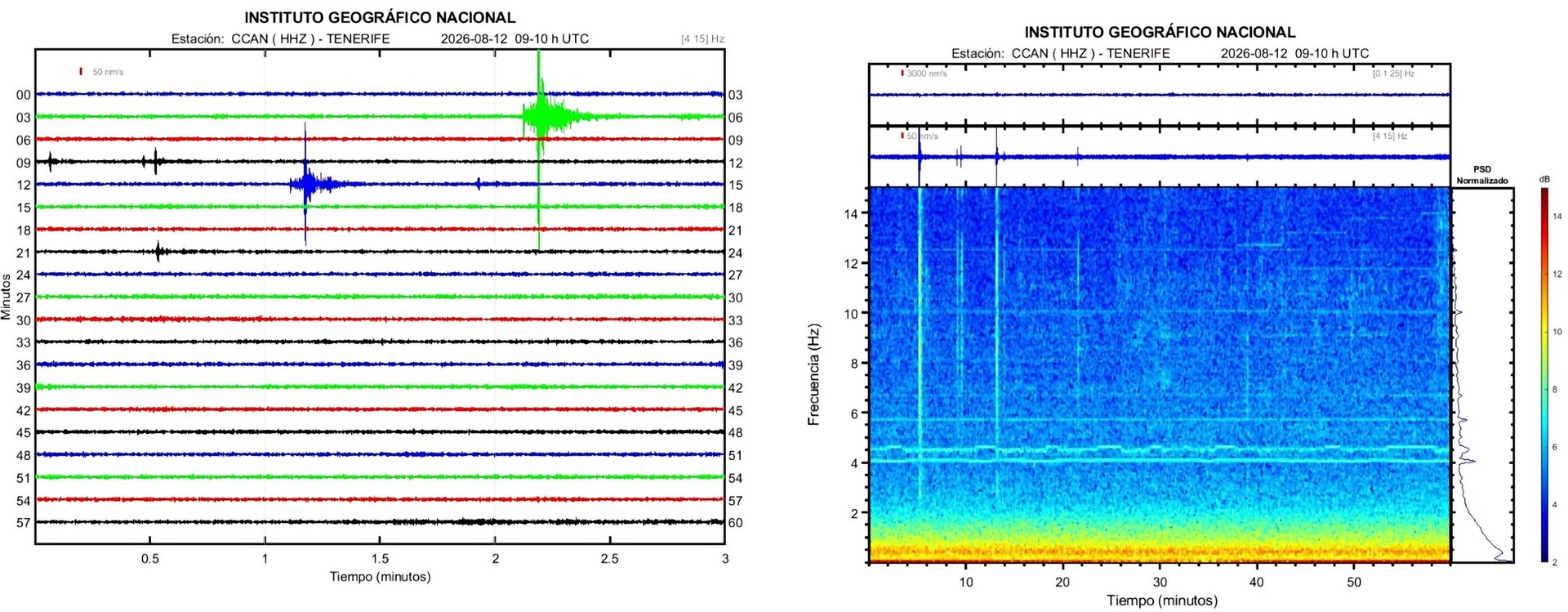Select the seismogram's "Estación: CCAN ( HHZ ) - TENERIFE" label
Screen dimensions: 1568x612
[x=280, y=38]
